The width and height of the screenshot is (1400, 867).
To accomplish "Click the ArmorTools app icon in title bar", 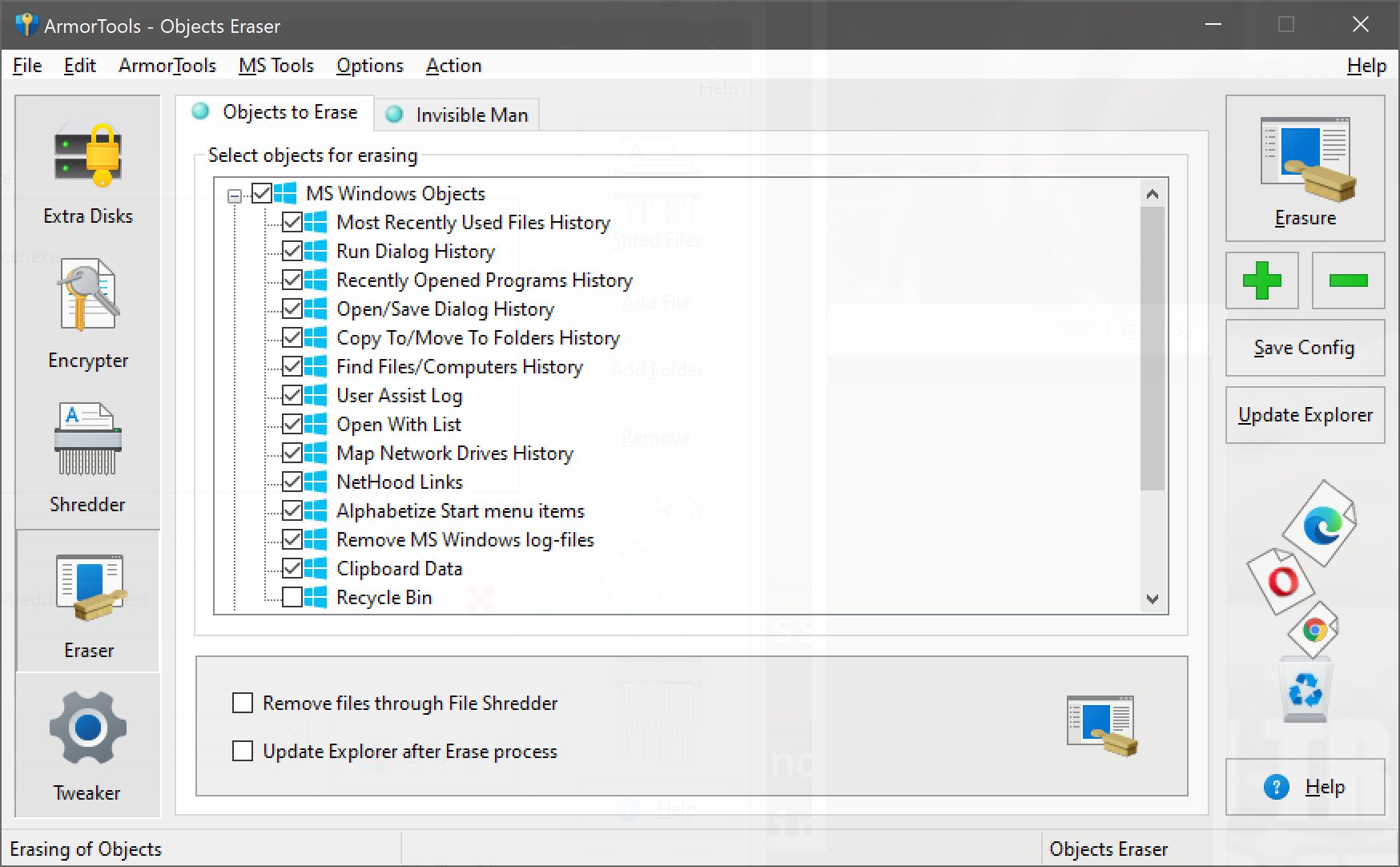I will 26,25.
